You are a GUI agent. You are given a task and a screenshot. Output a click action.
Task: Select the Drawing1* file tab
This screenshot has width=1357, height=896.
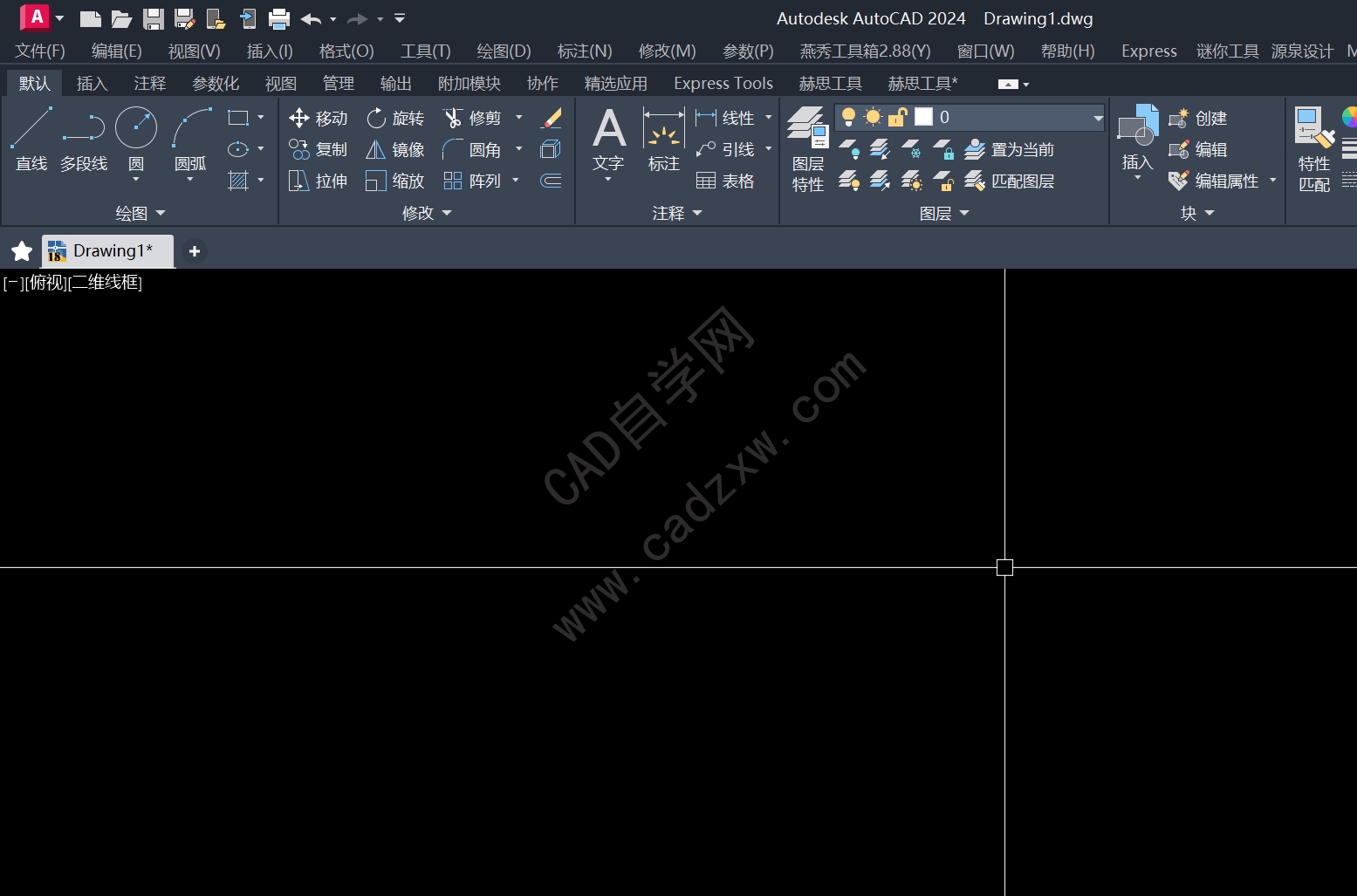click(x=108, y=251)
